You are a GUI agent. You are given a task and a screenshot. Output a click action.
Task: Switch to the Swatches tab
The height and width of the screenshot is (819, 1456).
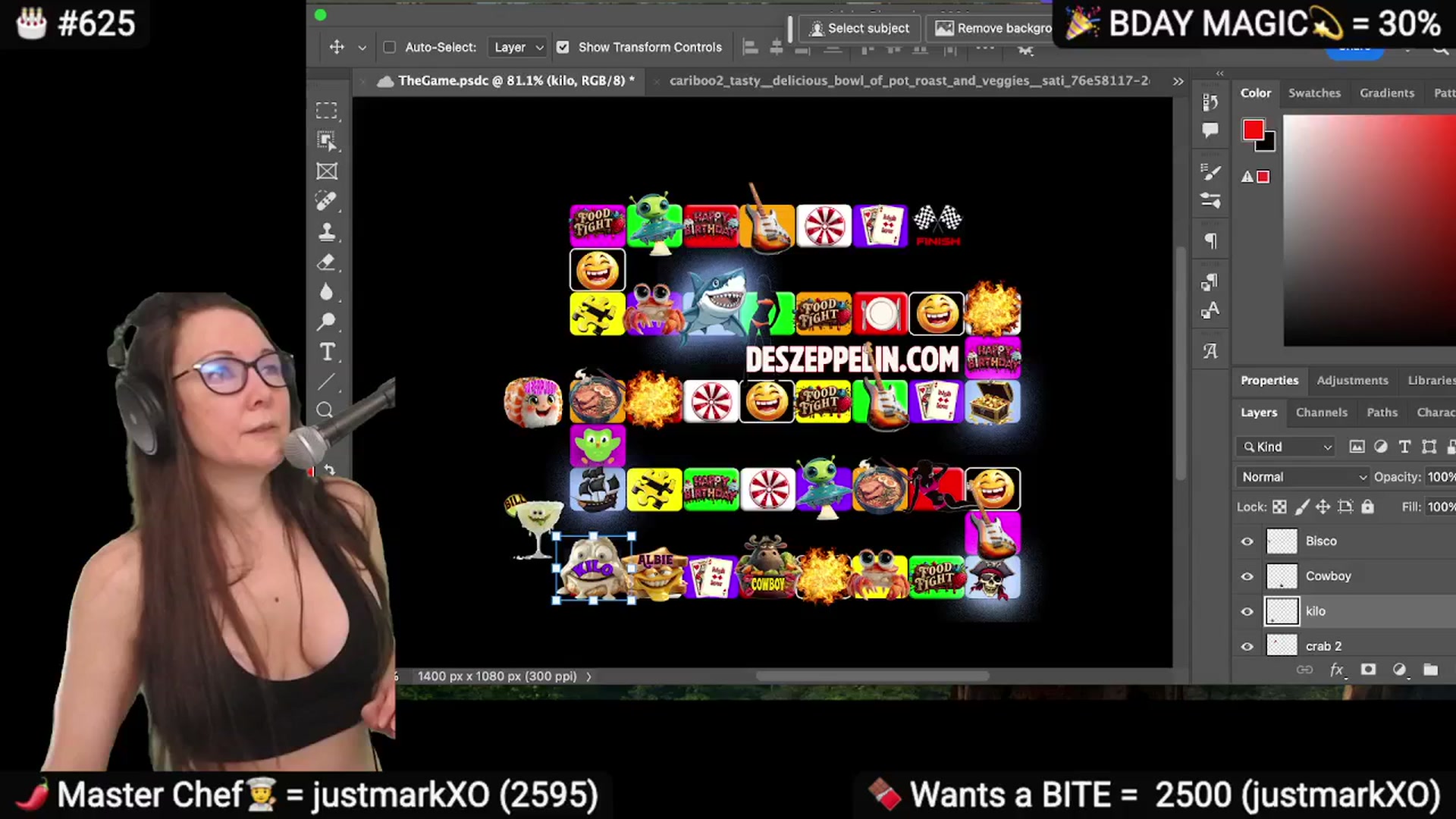tap(1314, 93)
